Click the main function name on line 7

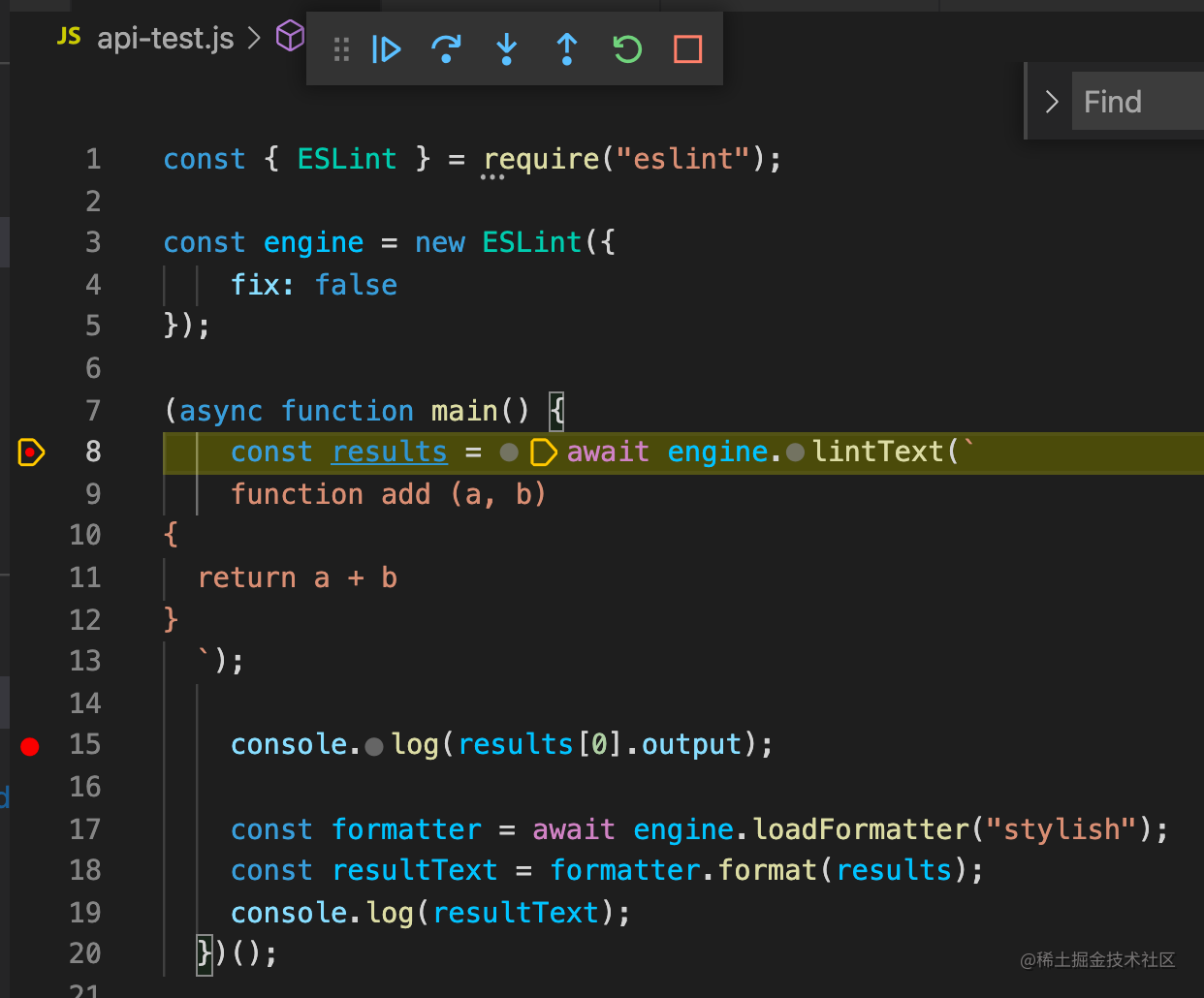point(464,411)
